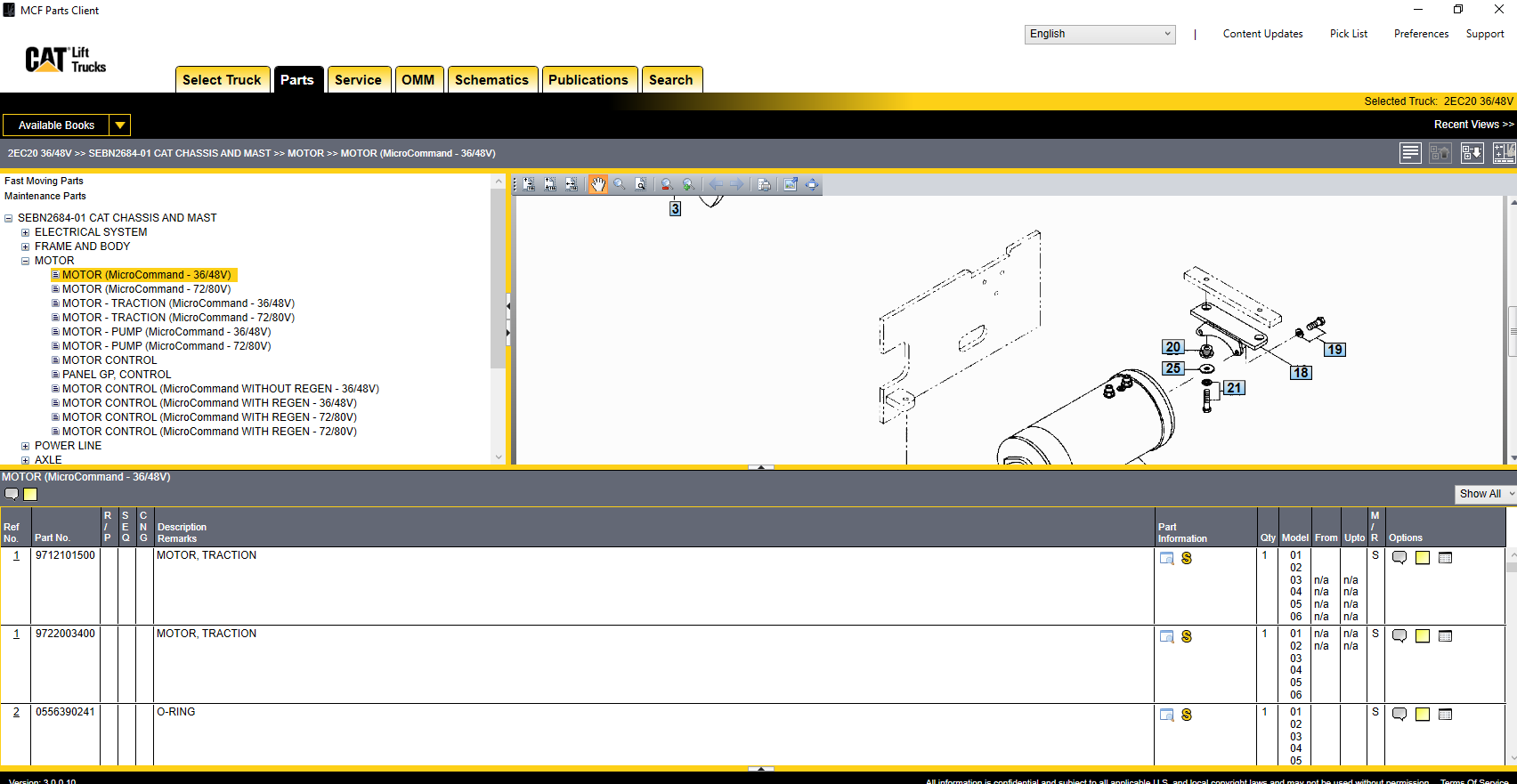The image size is (1517, 784).
Task: Click callout 19 in the diagram
Action: [x=1334, y=350]
